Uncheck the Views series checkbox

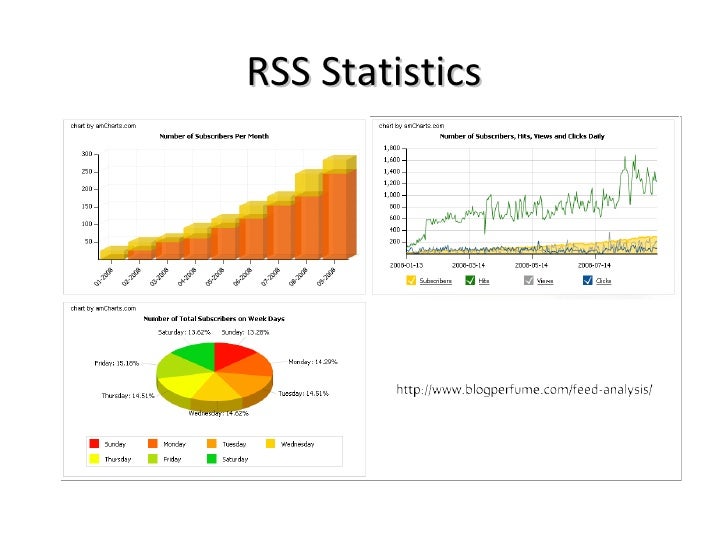tap(528, 280)
